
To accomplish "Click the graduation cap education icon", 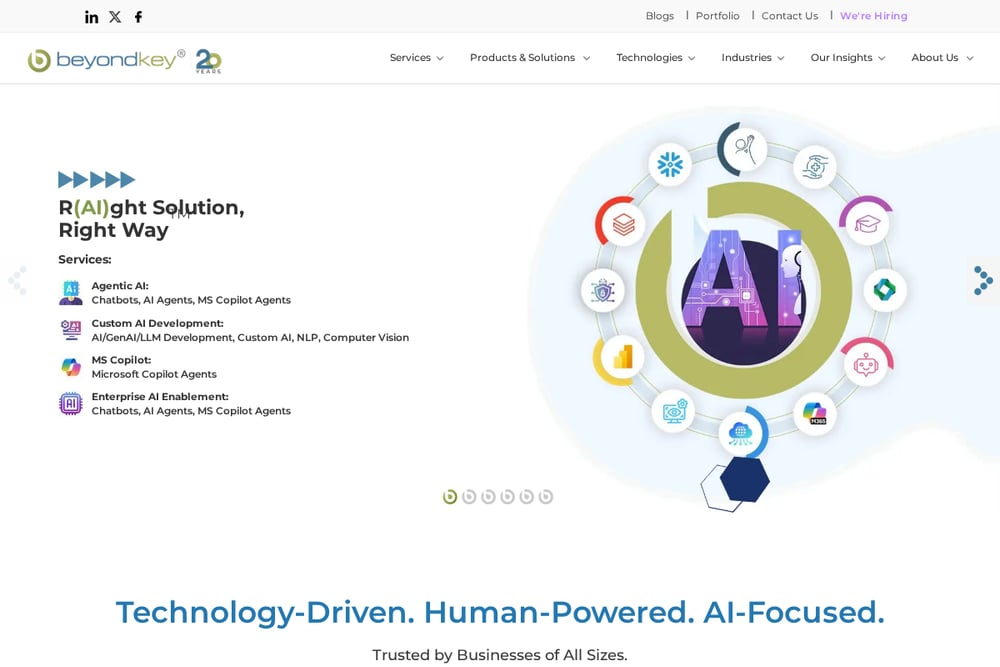I will [x=867, y=224].
